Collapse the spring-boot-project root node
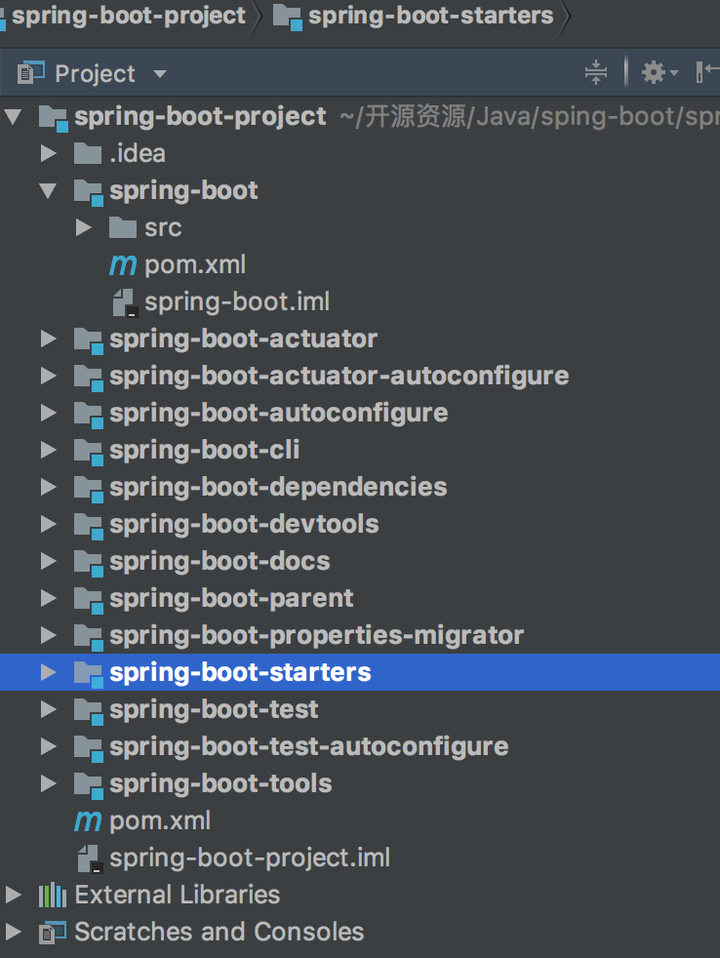 click(x=13, y=117)
